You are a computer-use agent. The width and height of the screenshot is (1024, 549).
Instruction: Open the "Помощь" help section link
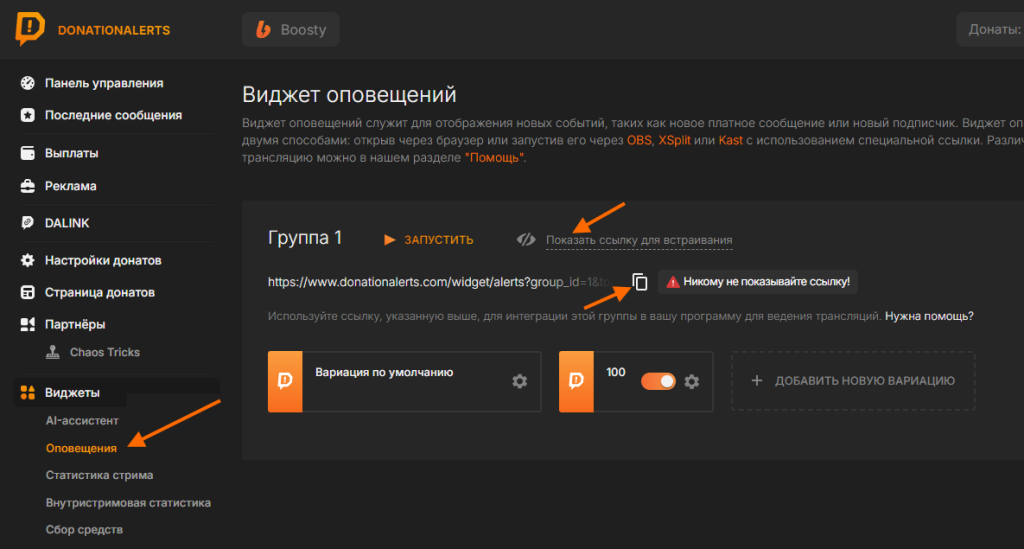(x=494, y=157)
